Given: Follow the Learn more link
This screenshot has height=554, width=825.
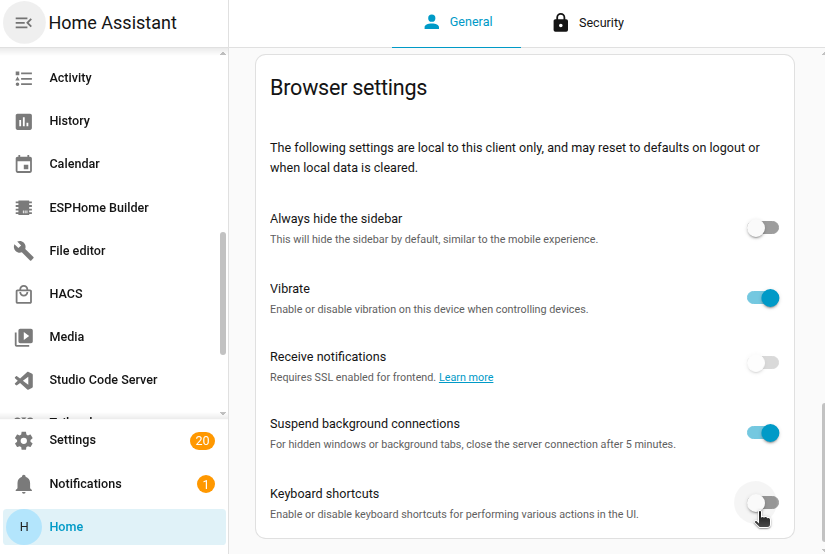Looking at the screenshot, I should (466, 378).
